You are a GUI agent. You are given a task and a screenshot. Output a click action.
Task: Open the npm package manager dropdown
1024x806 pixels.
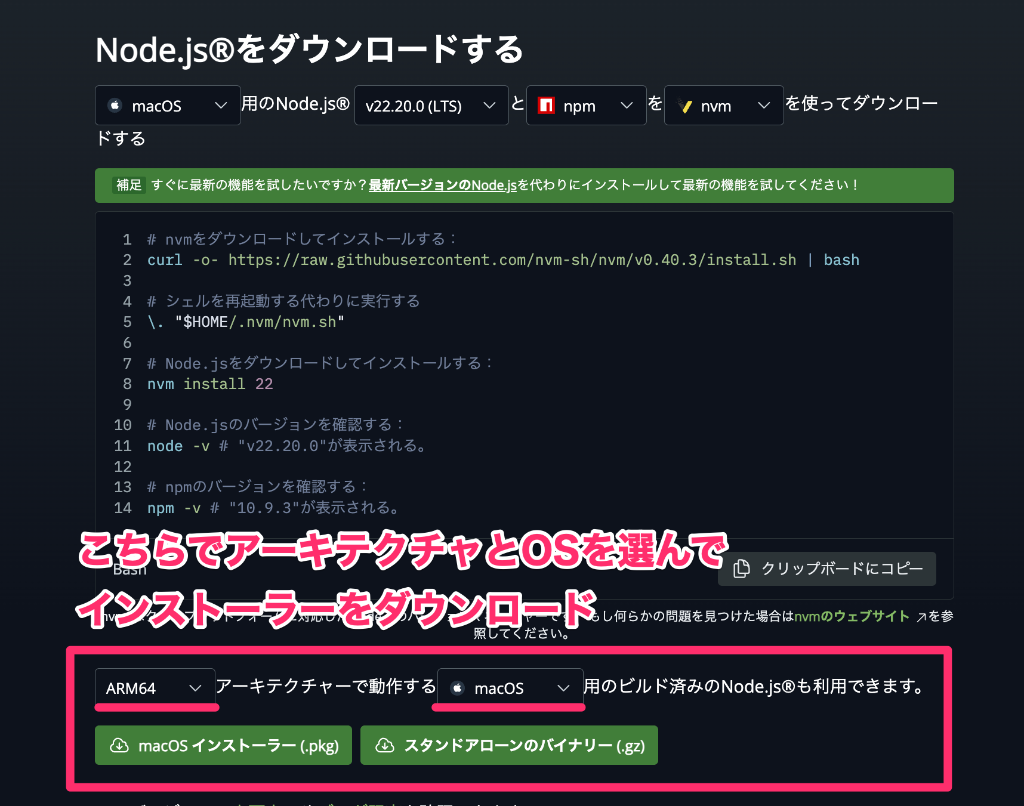[x=586, y=105]
